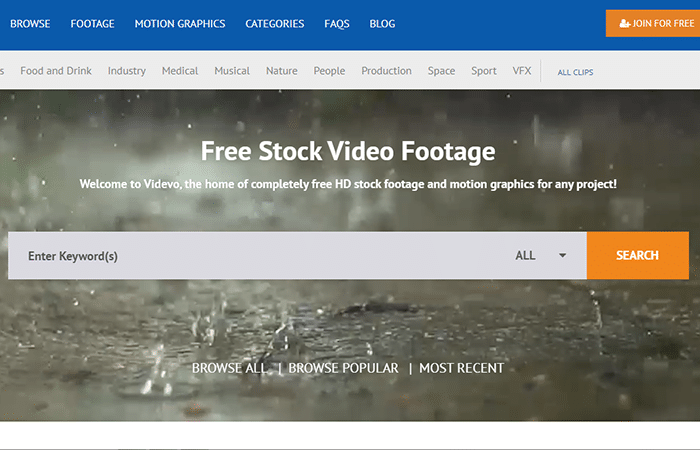
Task: Select the Food and Drink category
Action: [56, 71]
